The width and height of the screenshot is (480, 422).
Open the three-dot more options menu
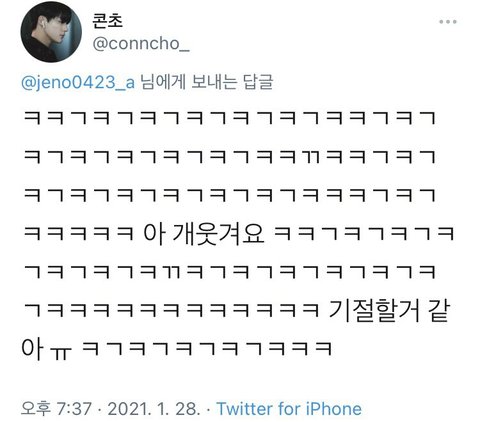point(448,22)
